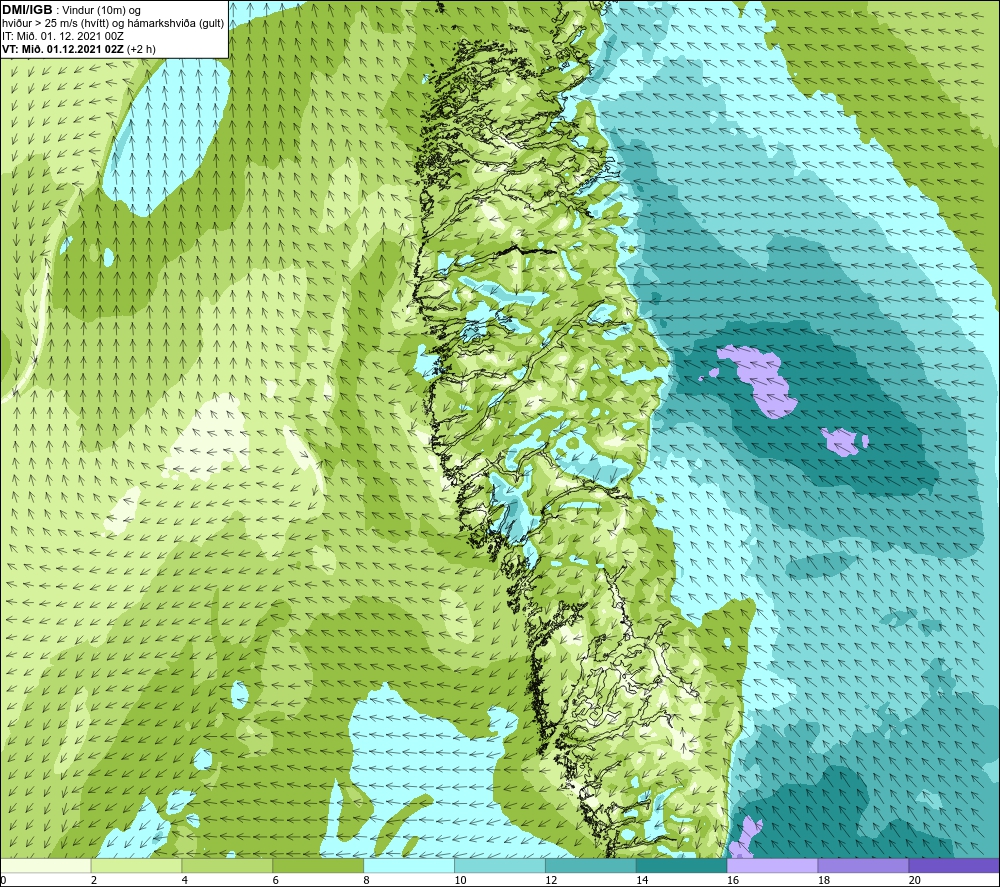
Task: Click the legend tick label "12"
Action: point(551,880)
